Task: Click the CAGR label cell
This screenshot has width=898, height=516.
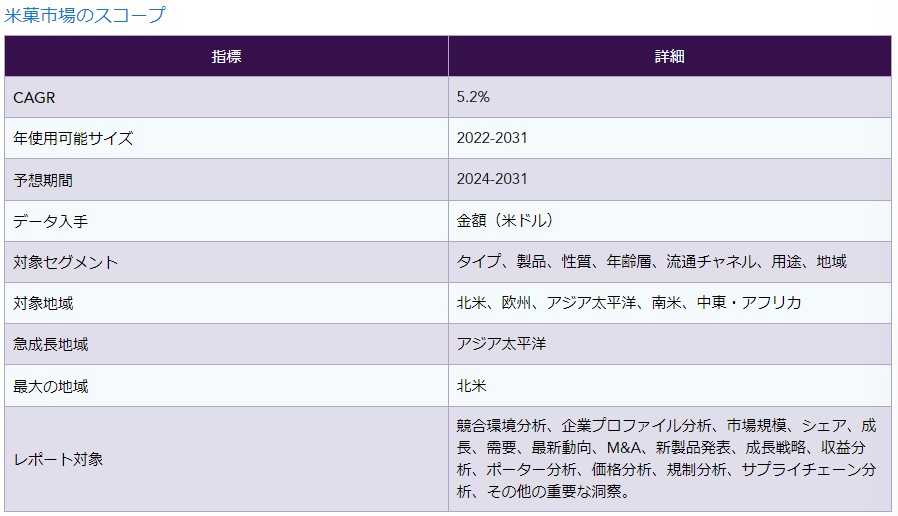Action: 34,97
